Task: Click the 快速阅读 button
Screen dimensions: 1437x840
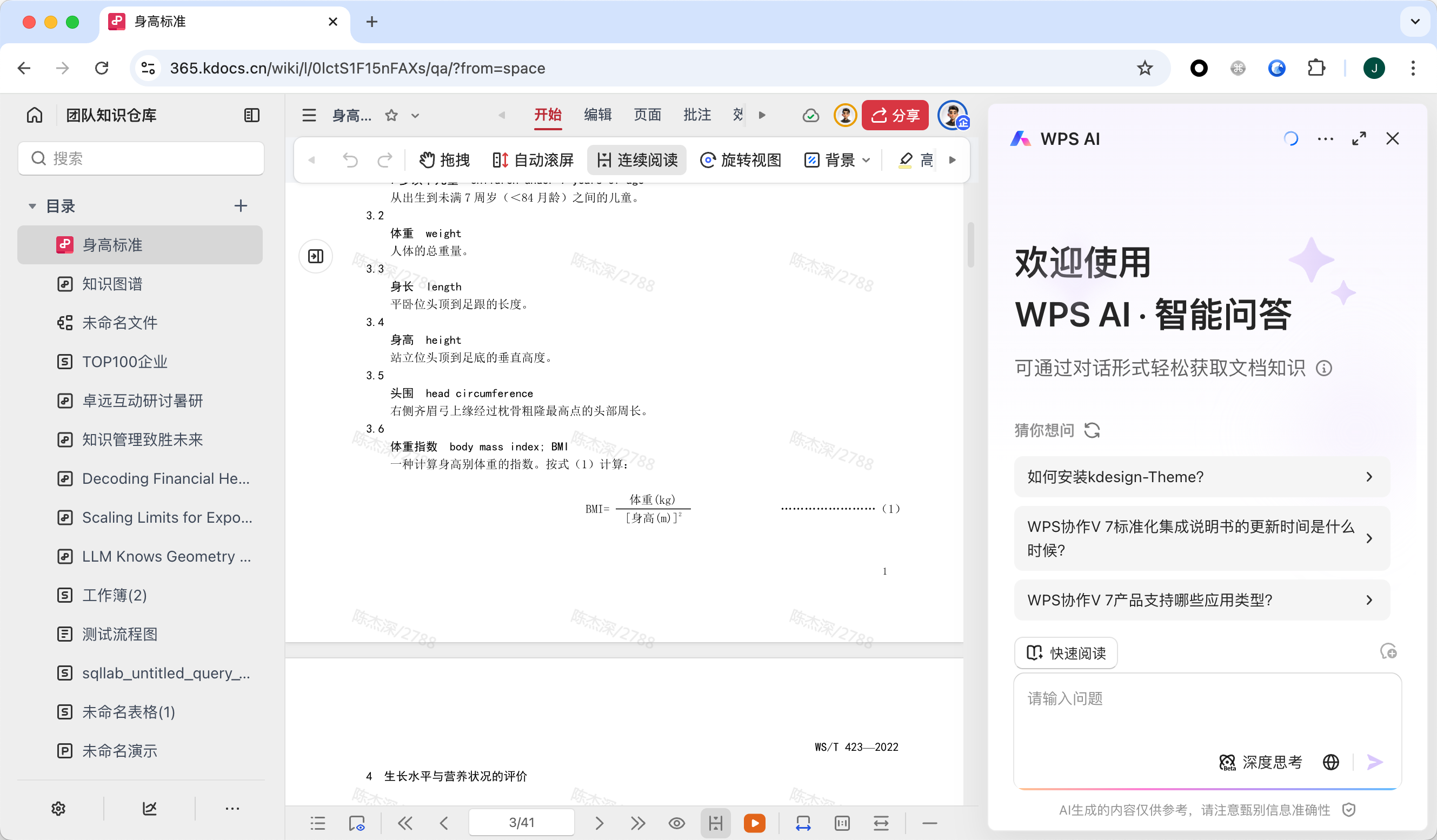Action: pyautogui.click(x=1066, y=653)
